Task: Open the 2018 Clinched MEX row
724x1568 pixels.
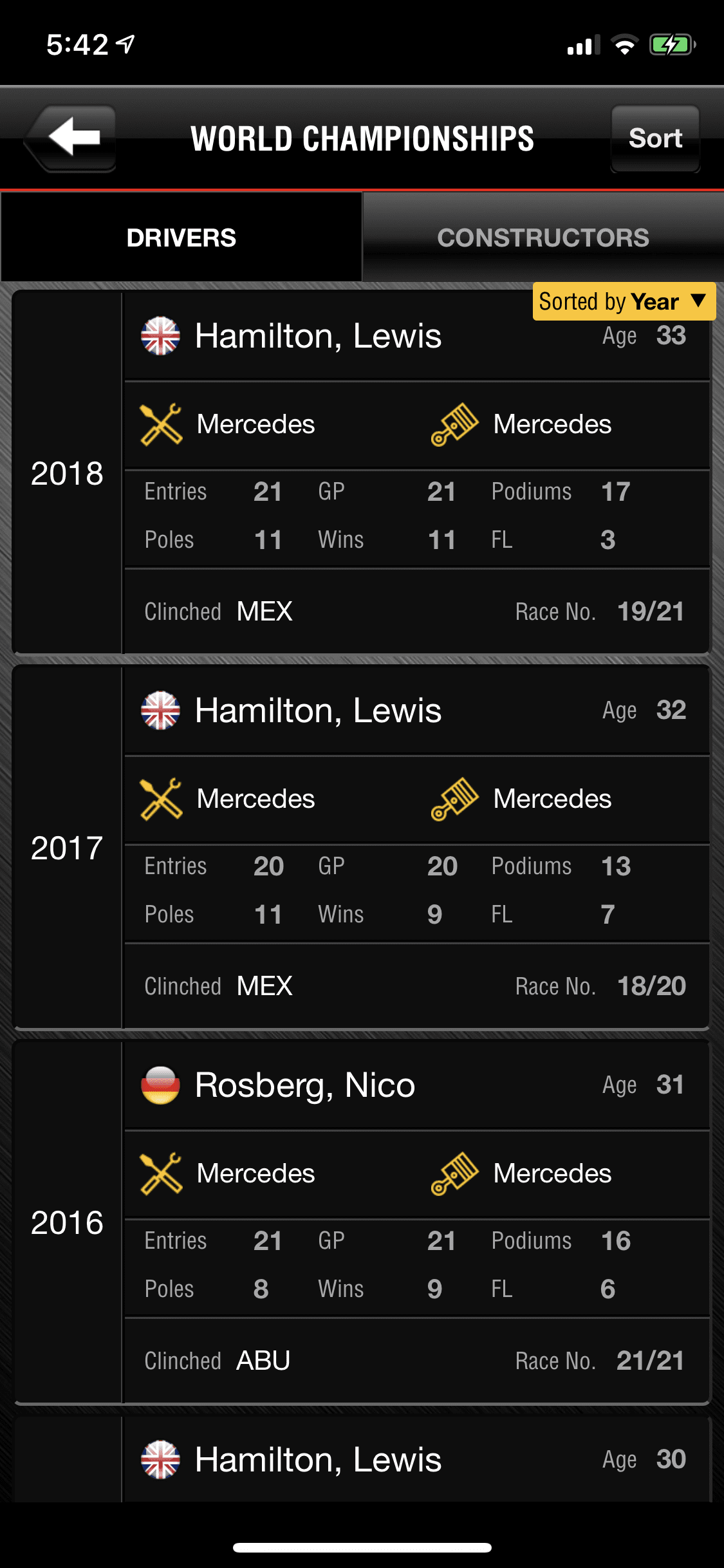Action: coord(417,611)
